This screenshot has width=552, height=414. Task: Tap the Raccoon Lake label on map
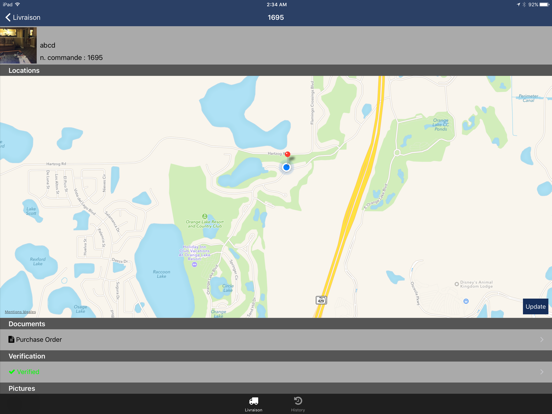[x=162, y=274]
